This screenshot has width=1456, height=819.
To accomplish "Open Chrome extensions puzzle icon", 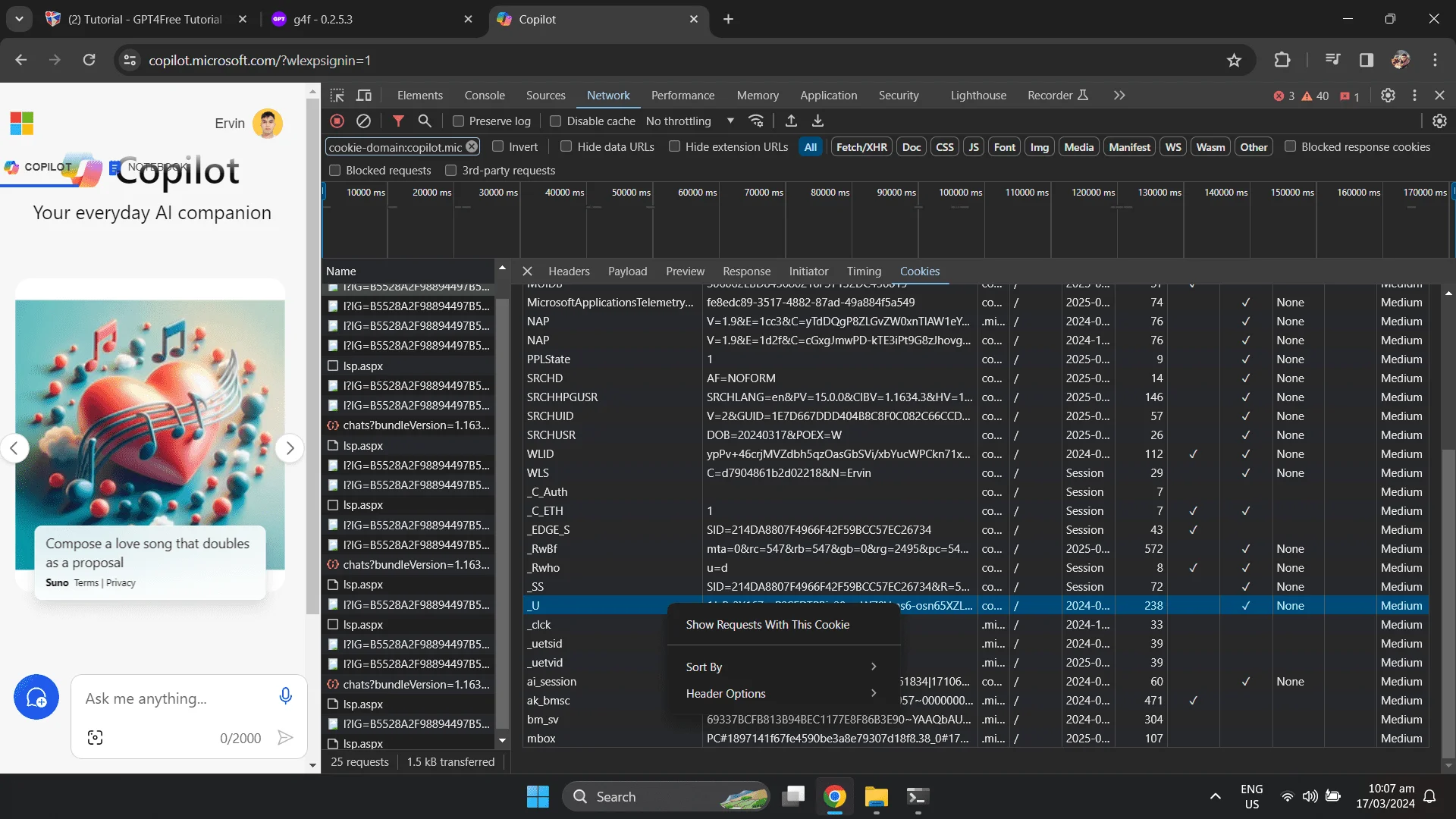I will coord(1282,60).
